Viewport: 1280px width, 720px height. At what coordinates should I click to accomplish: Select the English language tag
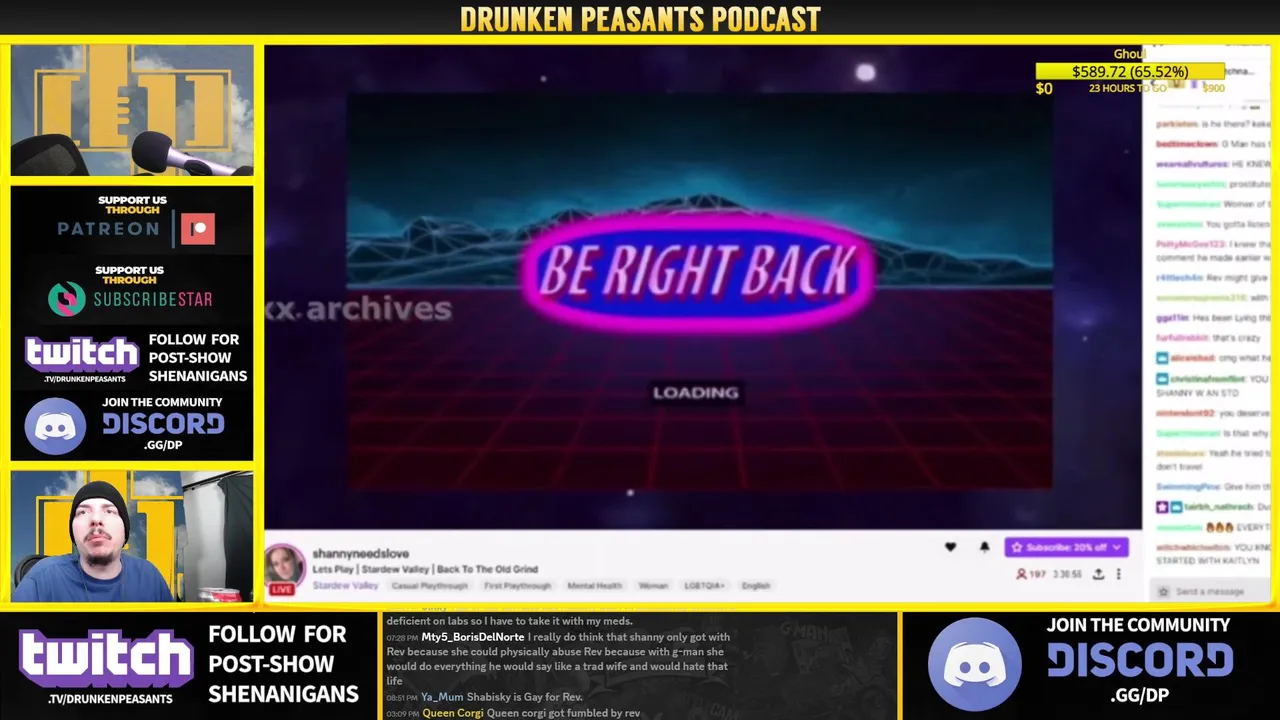tap(756, 585)
